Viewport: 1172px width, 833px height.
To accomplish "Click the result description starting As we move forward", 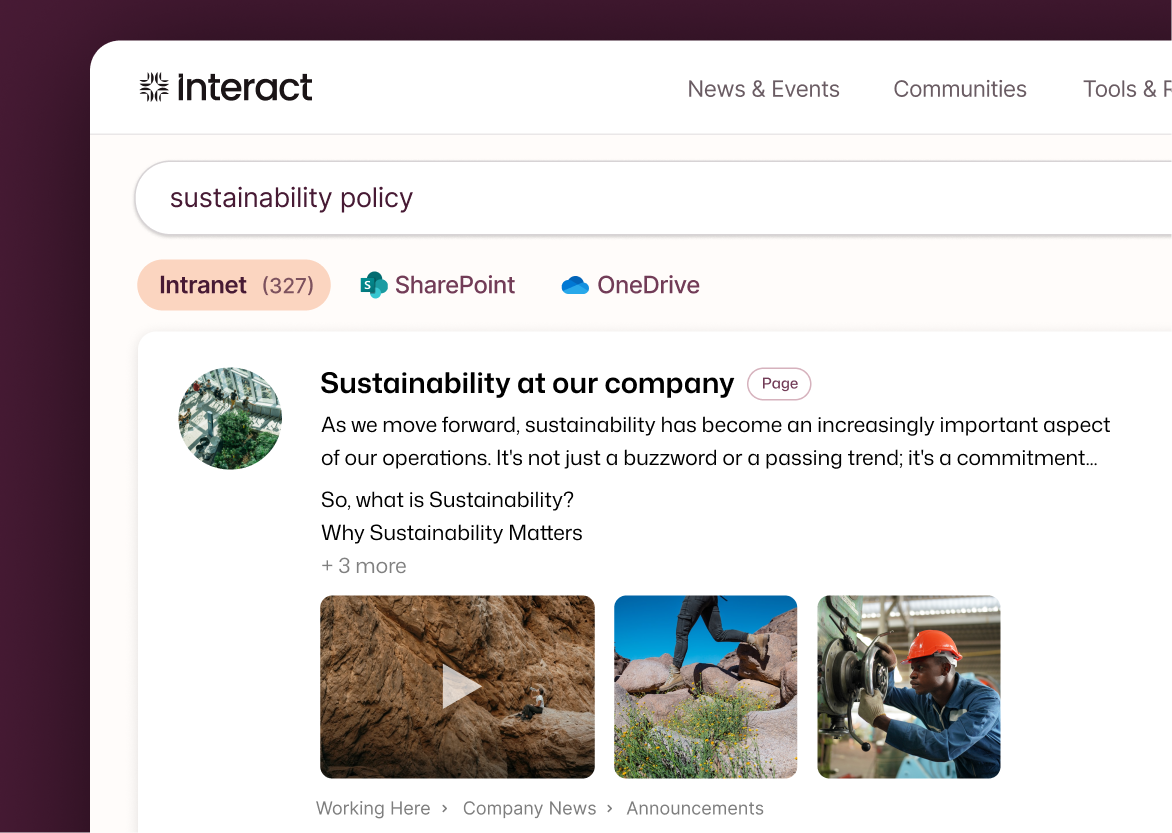I will point(715,441).
